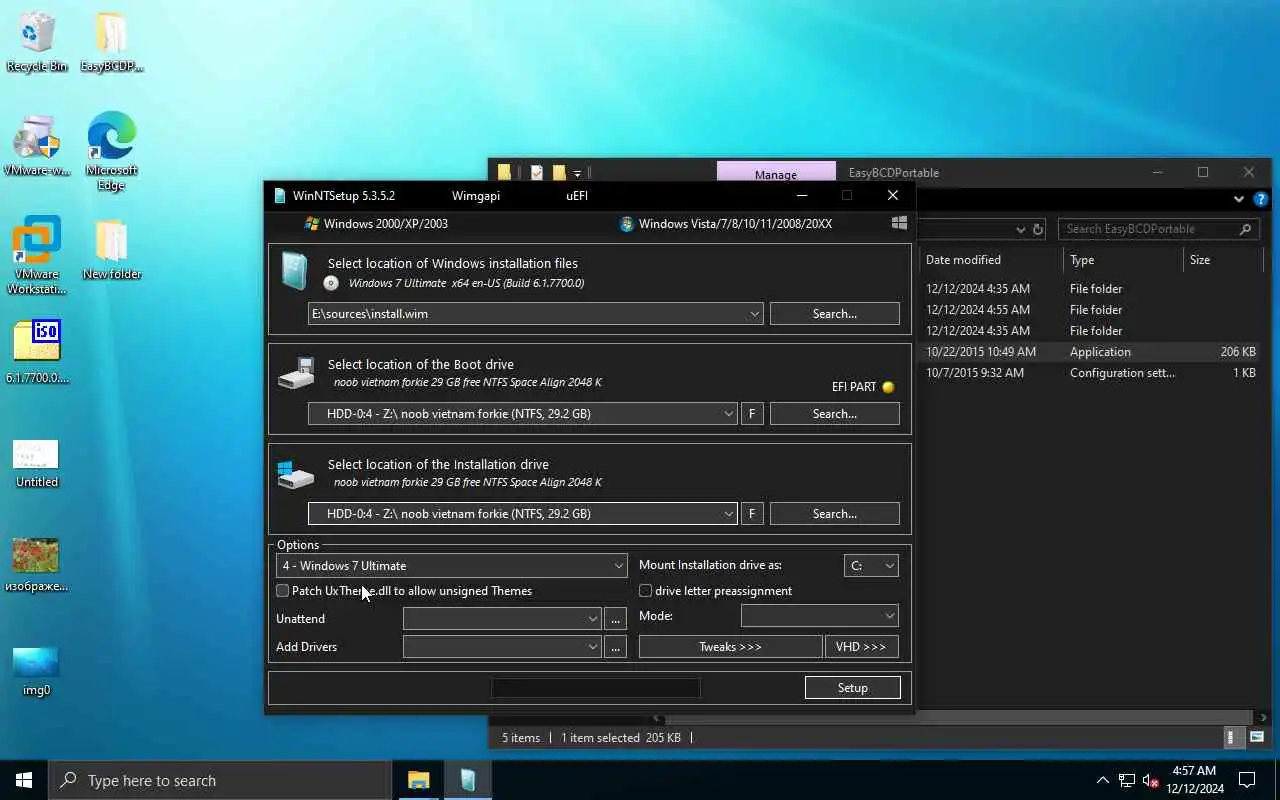Select the Application row dated 10/22/2015

click(1090, 352)
